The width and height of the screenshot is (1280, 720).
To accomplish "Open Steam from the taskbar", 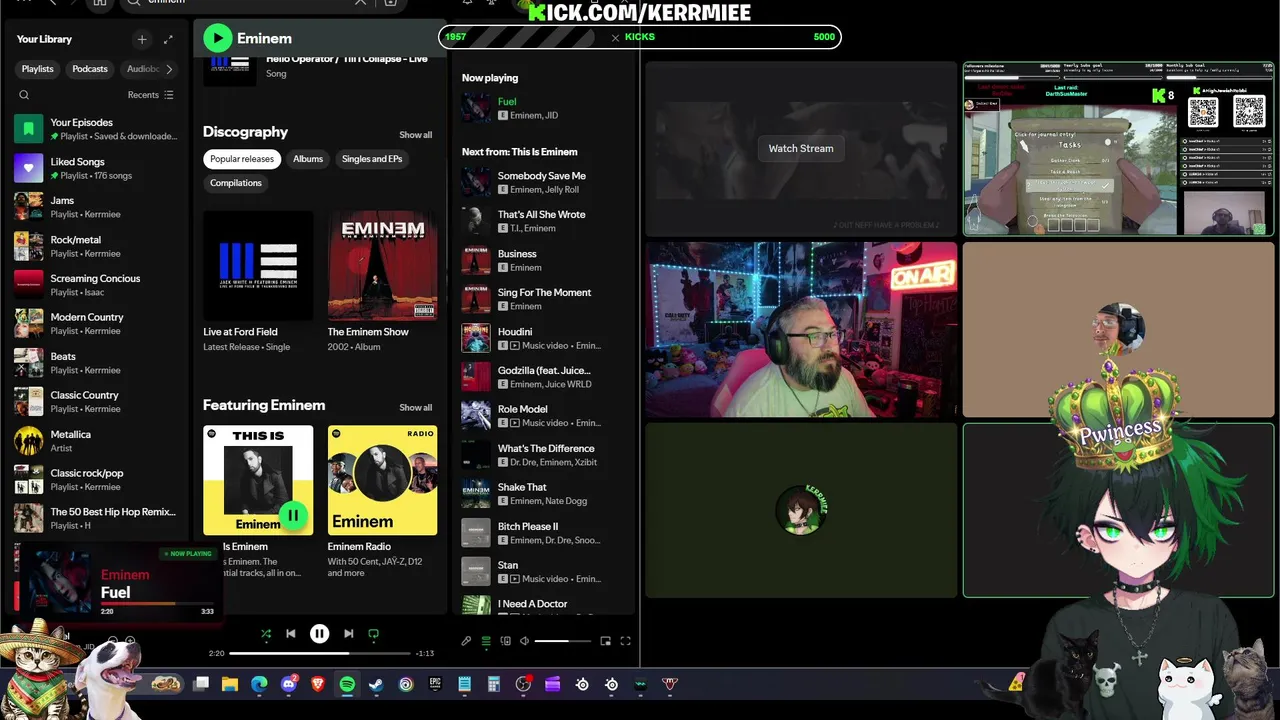I will [377, 684].
